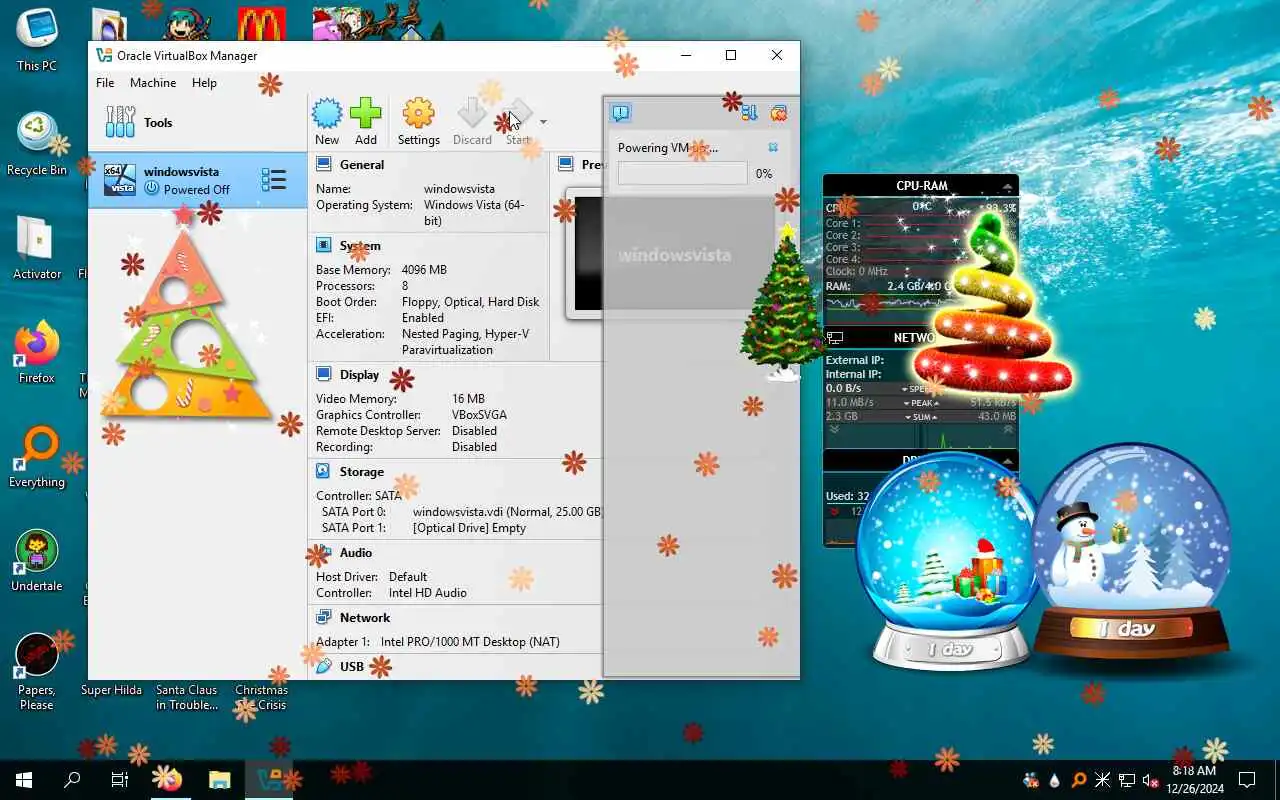Click the green Add machine icon
The image size is (1280, 800).
366,113
